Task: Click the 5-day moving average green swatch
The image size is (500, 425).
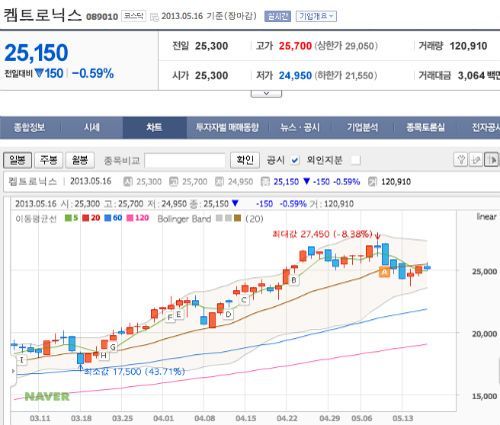Action: coord(68,218)
